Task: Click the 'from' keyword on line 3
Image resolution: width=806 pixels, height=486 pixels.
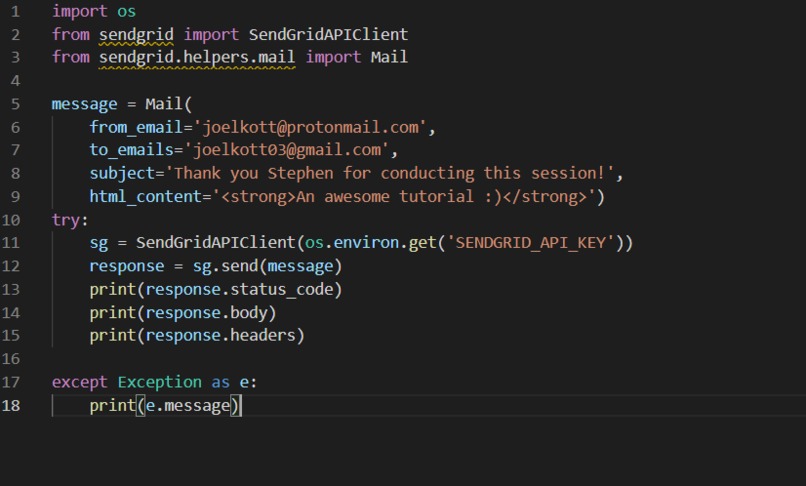Action: pos(70,57)
